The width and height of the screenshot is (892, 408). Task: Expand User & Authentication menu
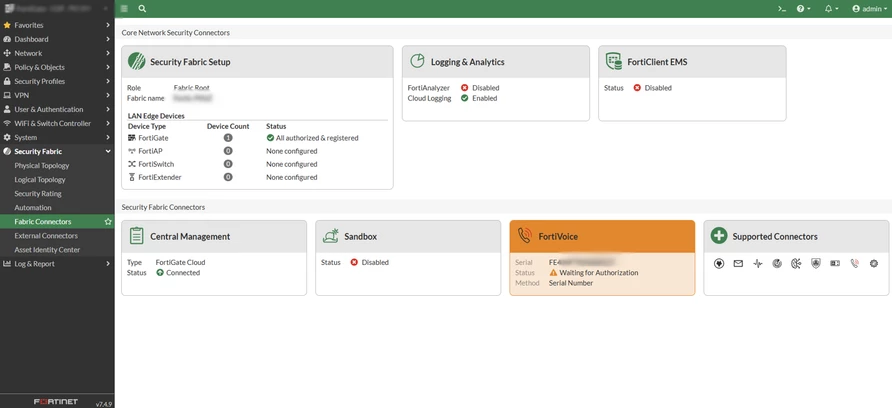(x=57, y=109)
